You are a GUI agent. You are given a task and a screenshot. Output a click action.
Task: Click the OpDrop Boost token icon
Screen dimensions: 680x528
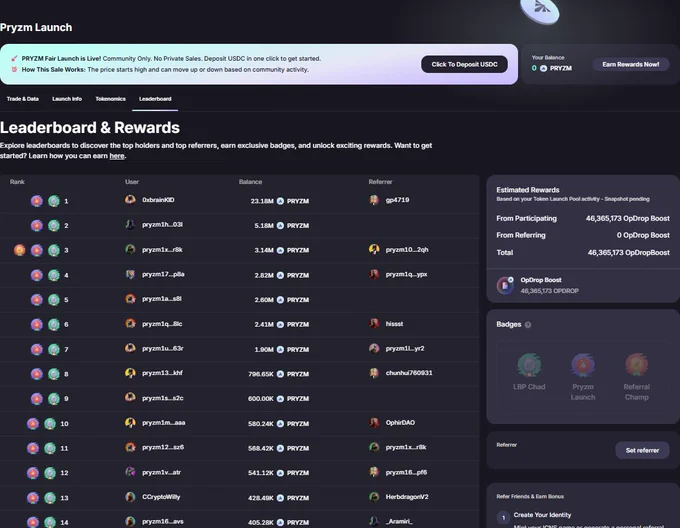[x=505, y=285]
